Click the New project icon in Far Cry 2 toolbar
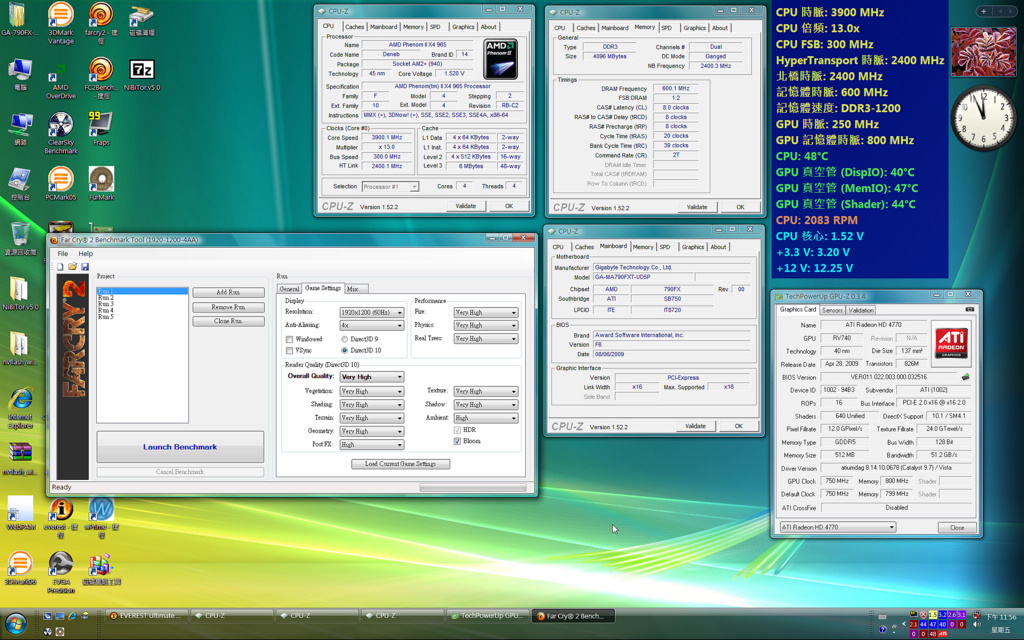The width and height of the screenshot is (1024, 640). (60, 266)
